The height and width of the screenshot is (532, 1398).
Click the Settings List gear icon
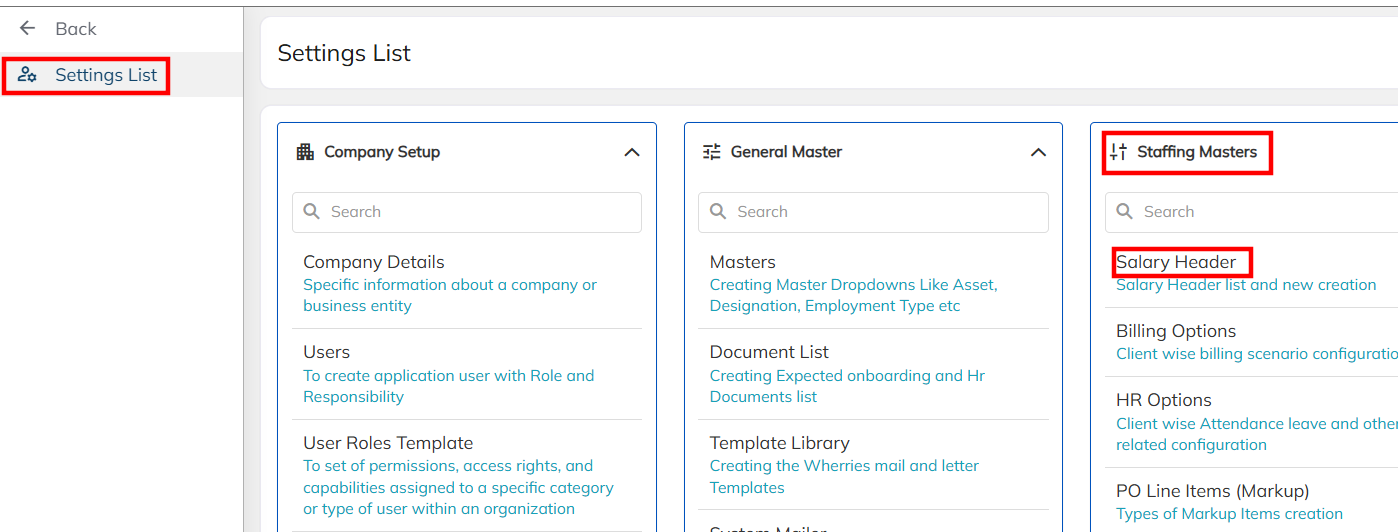click(27, 75)
